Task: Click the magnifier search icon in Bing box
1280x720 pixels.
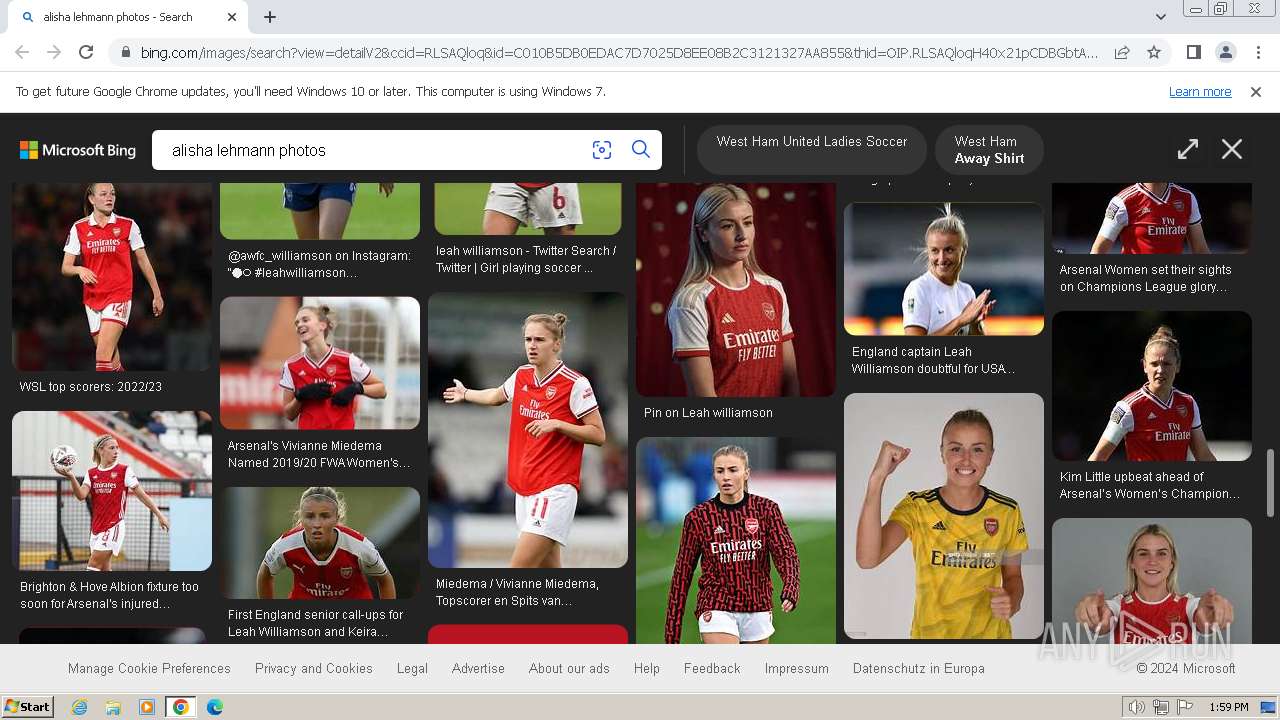Action: pyautogui.click(x=641, y=150)
